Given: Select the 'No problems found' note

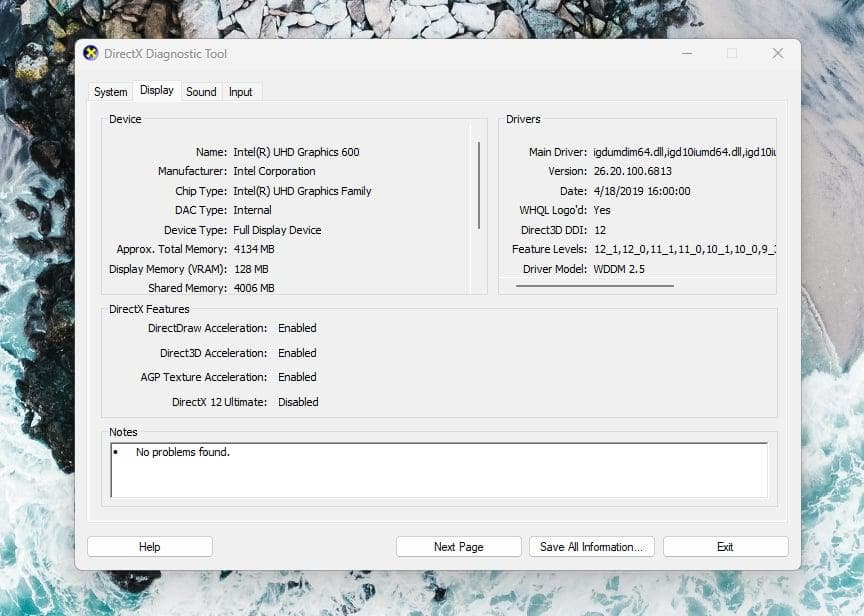Looking at the screenshot, I should click(x=182, y=452).
